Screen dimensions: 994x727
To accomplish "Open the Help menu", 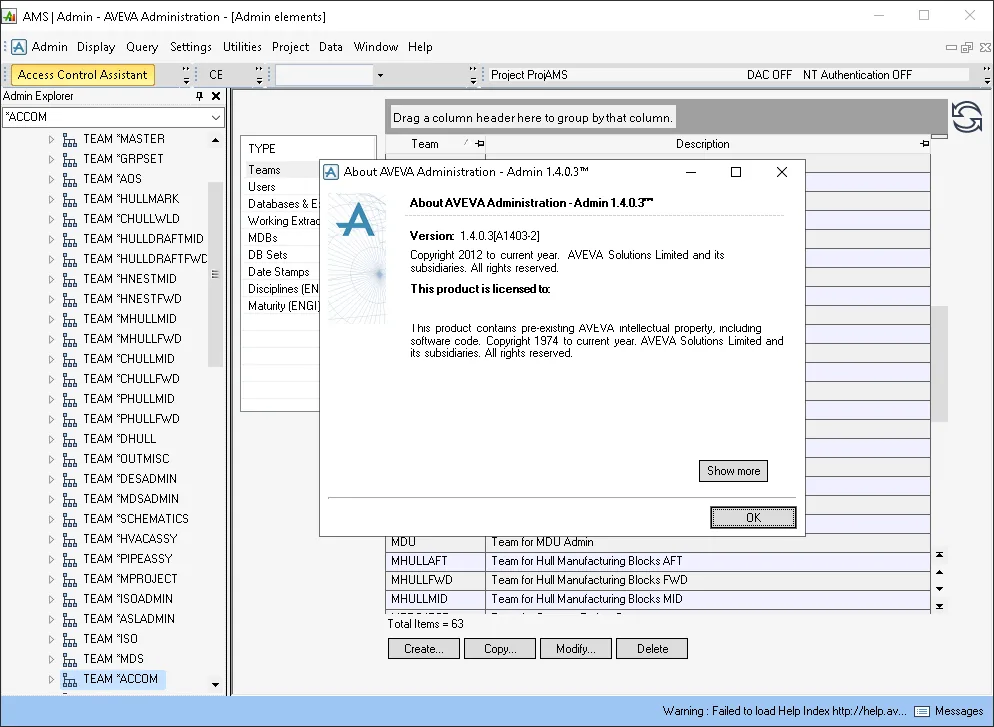I will click(x=420, y=47).
